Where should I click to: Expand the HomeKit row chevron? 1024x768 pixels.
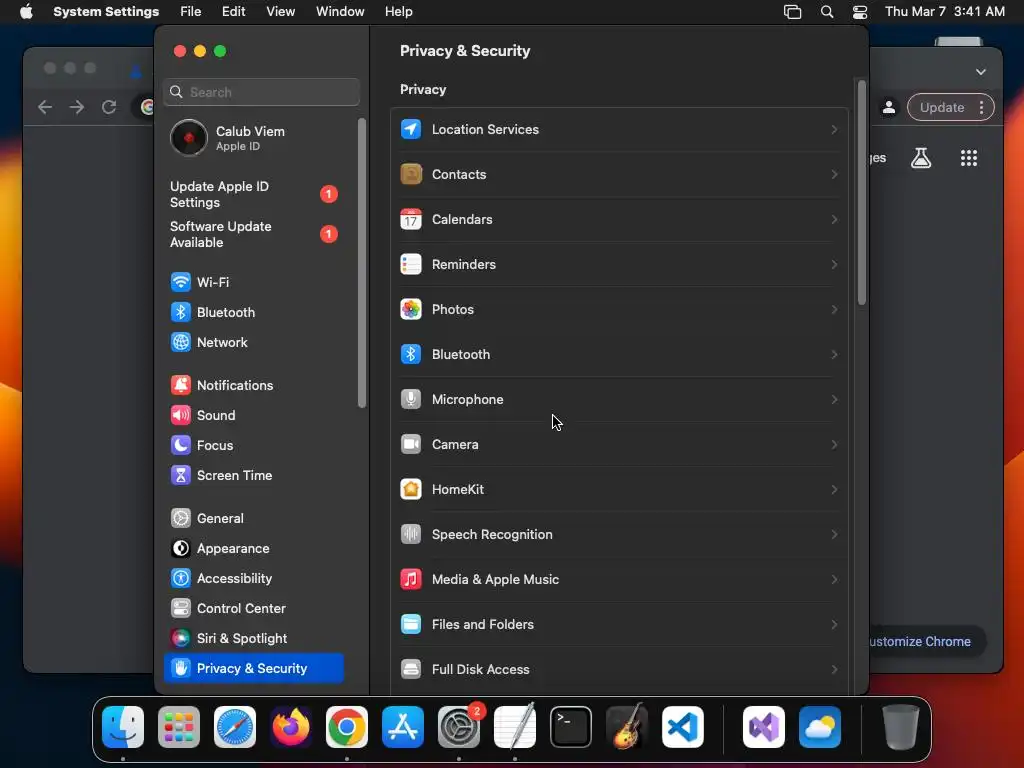834,489
